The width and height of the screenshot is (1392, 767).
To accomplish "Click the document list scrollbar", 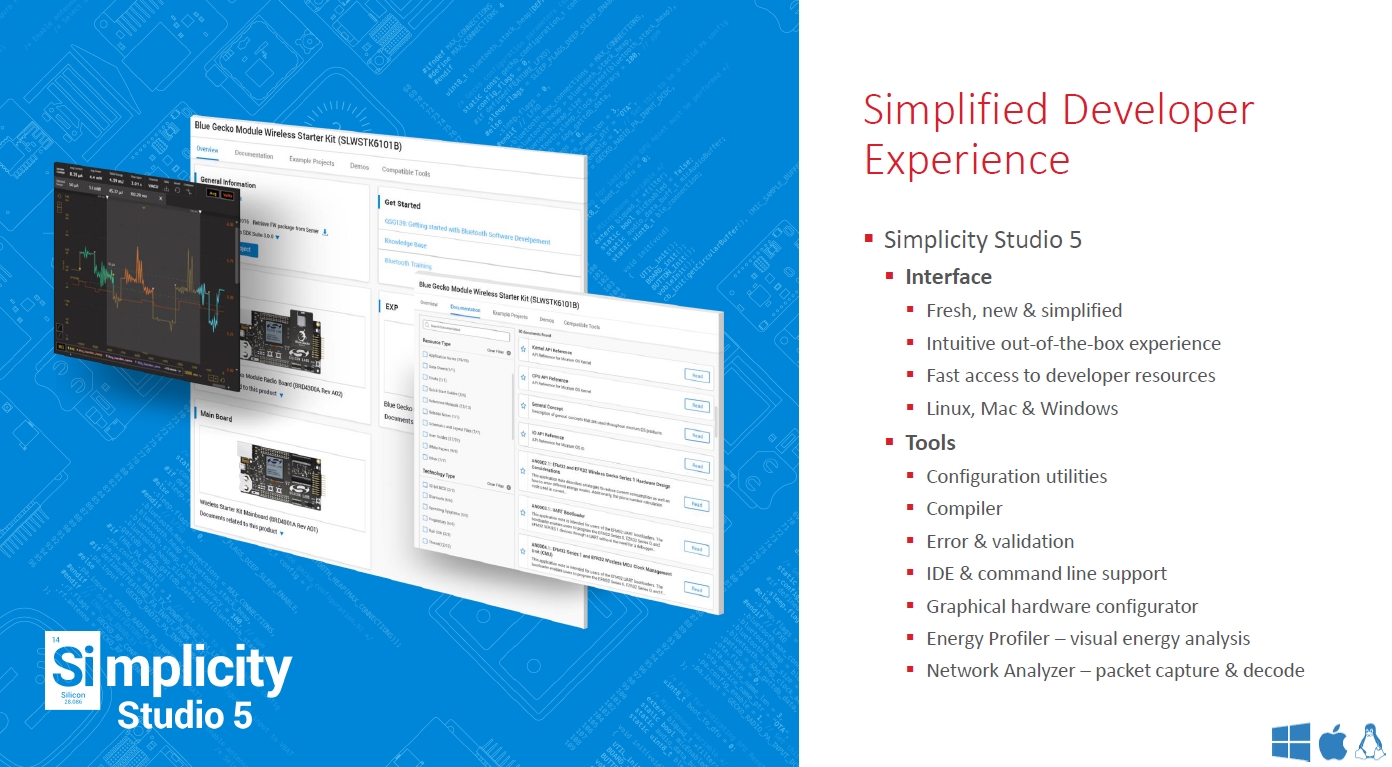I will click(x=716, y=422).
